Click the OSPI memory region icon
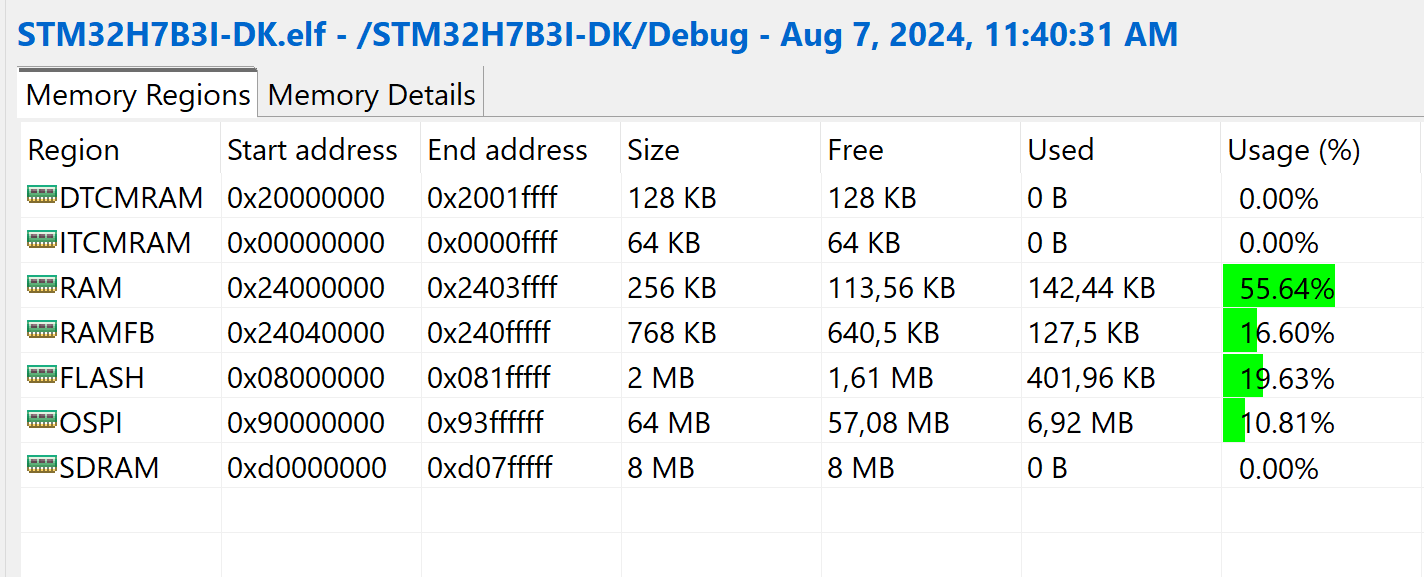Image resolution: width=1424 pixels, height=577 pixels. click(x=42, y=421)
